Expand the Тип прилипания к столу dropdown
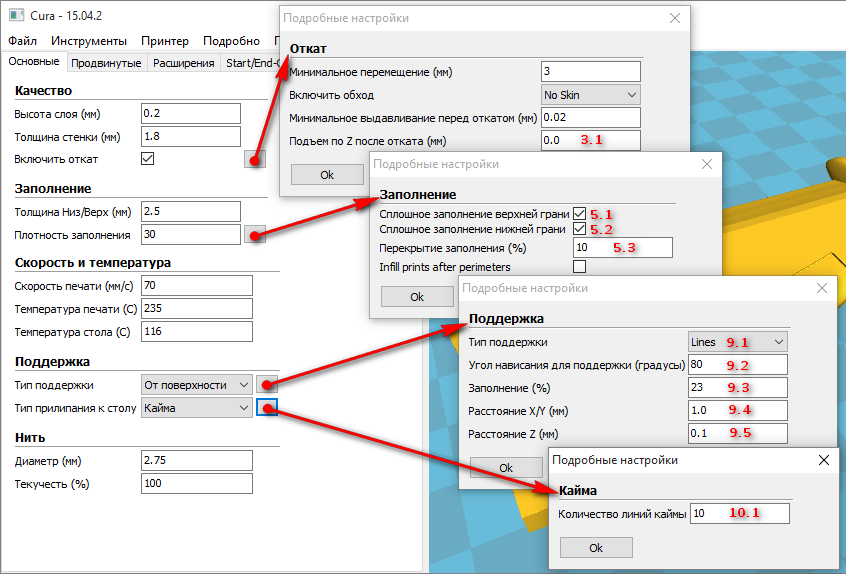This screenshot has width=846, height=574. point(197,408)
